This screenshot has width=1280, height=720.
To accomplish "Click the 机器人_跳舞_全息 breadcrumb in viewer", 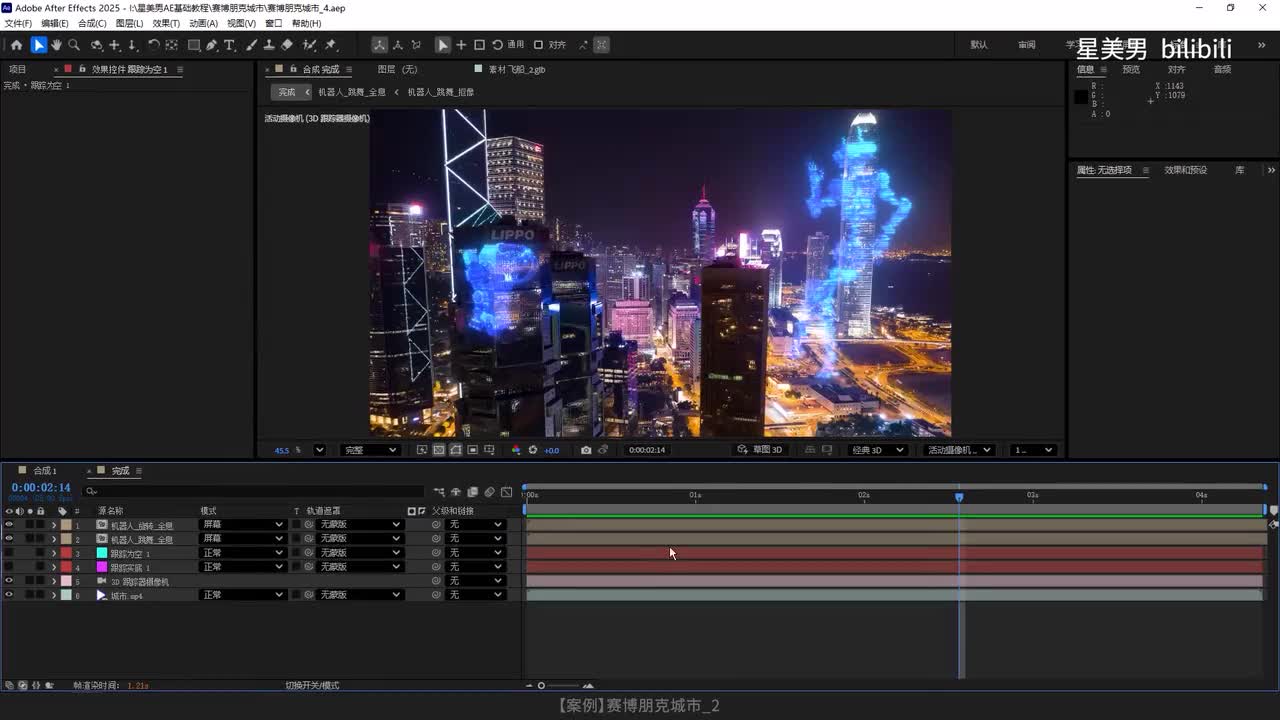I will pos(351,92).
